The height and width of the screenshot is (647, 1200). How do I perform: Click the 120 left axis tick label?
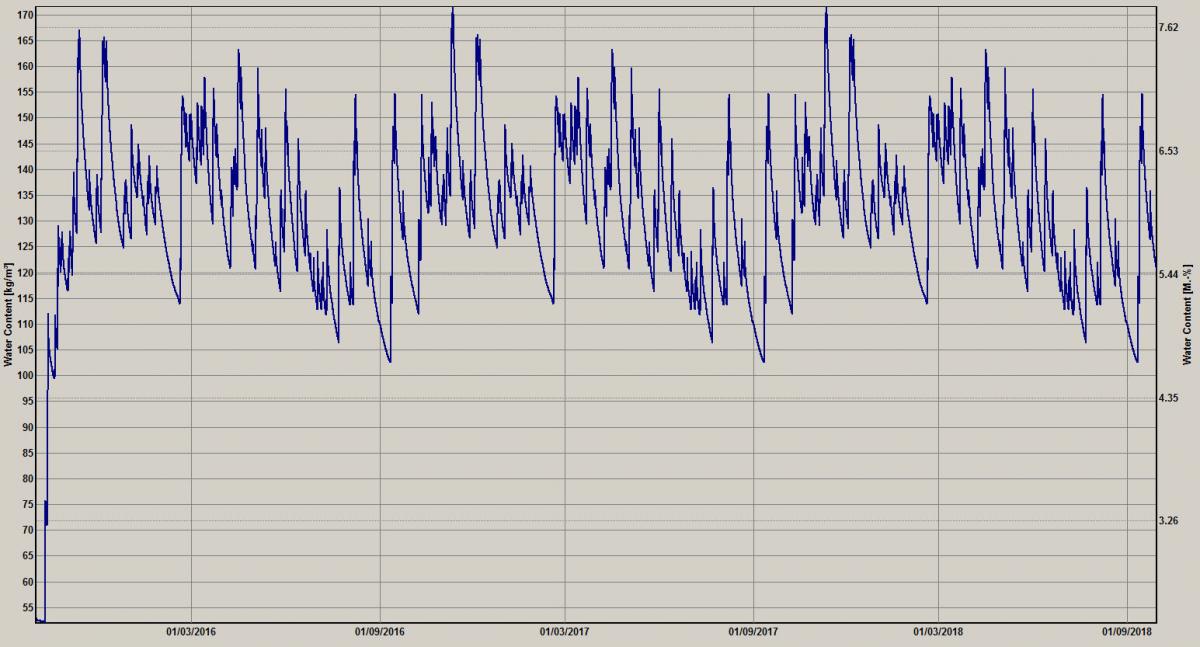click(x=27, y=273)
